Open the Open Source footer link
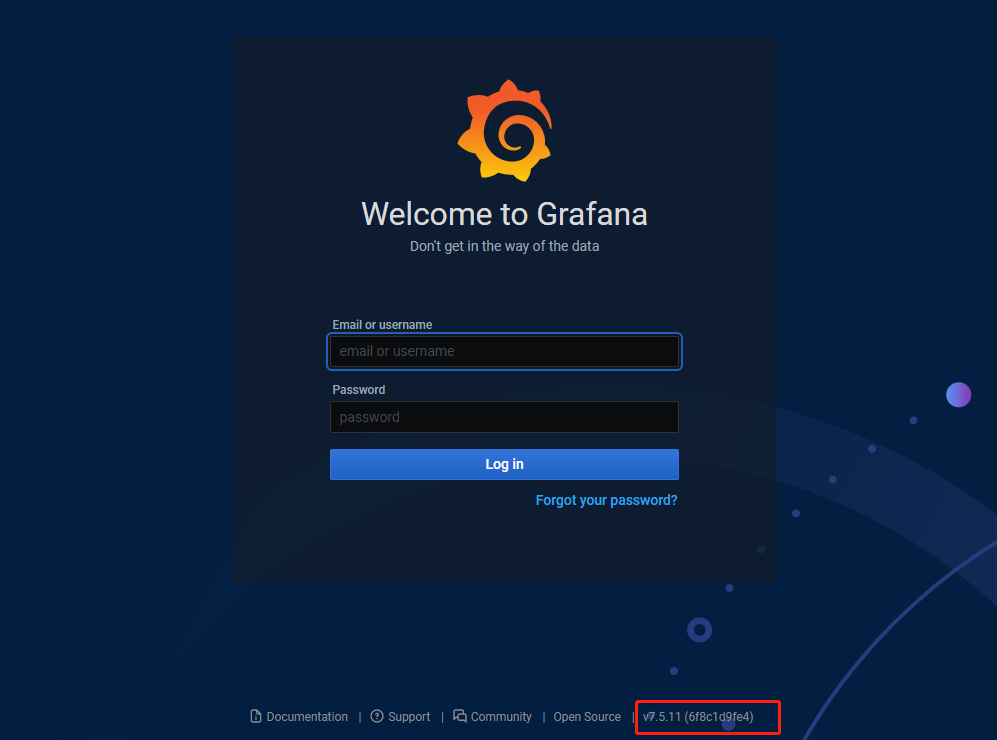Screen dimensions: 997x740 pyautogui.click(x=586, y=716)
